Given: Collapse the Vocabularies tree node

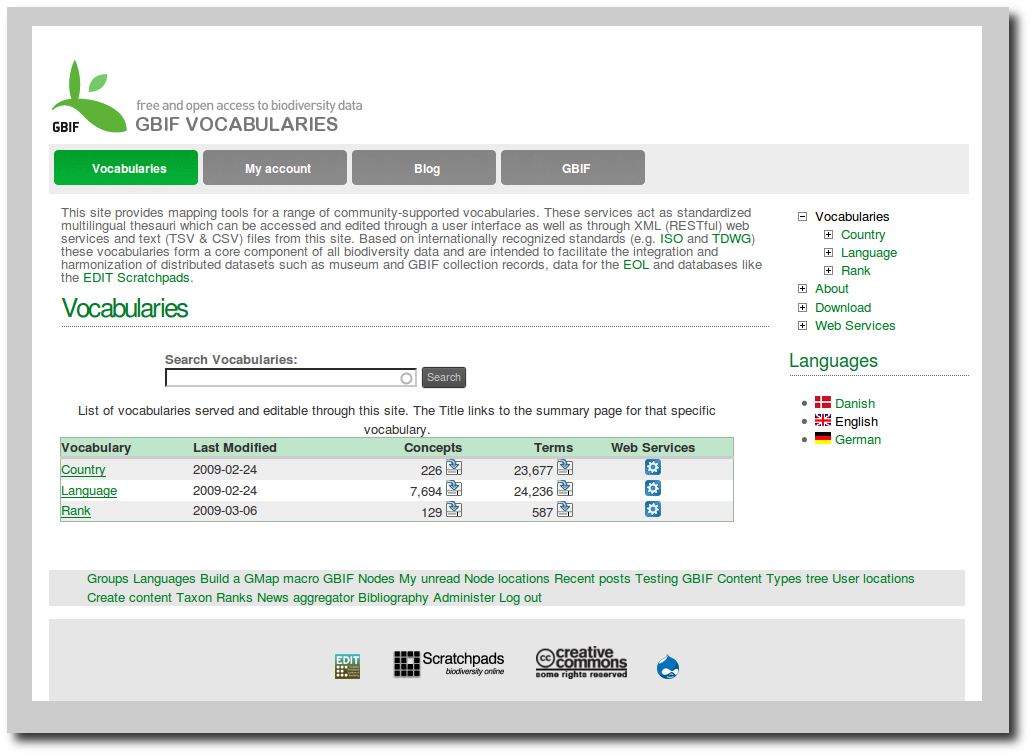Looking at the screenshot, I should click(x=802, y=216).
